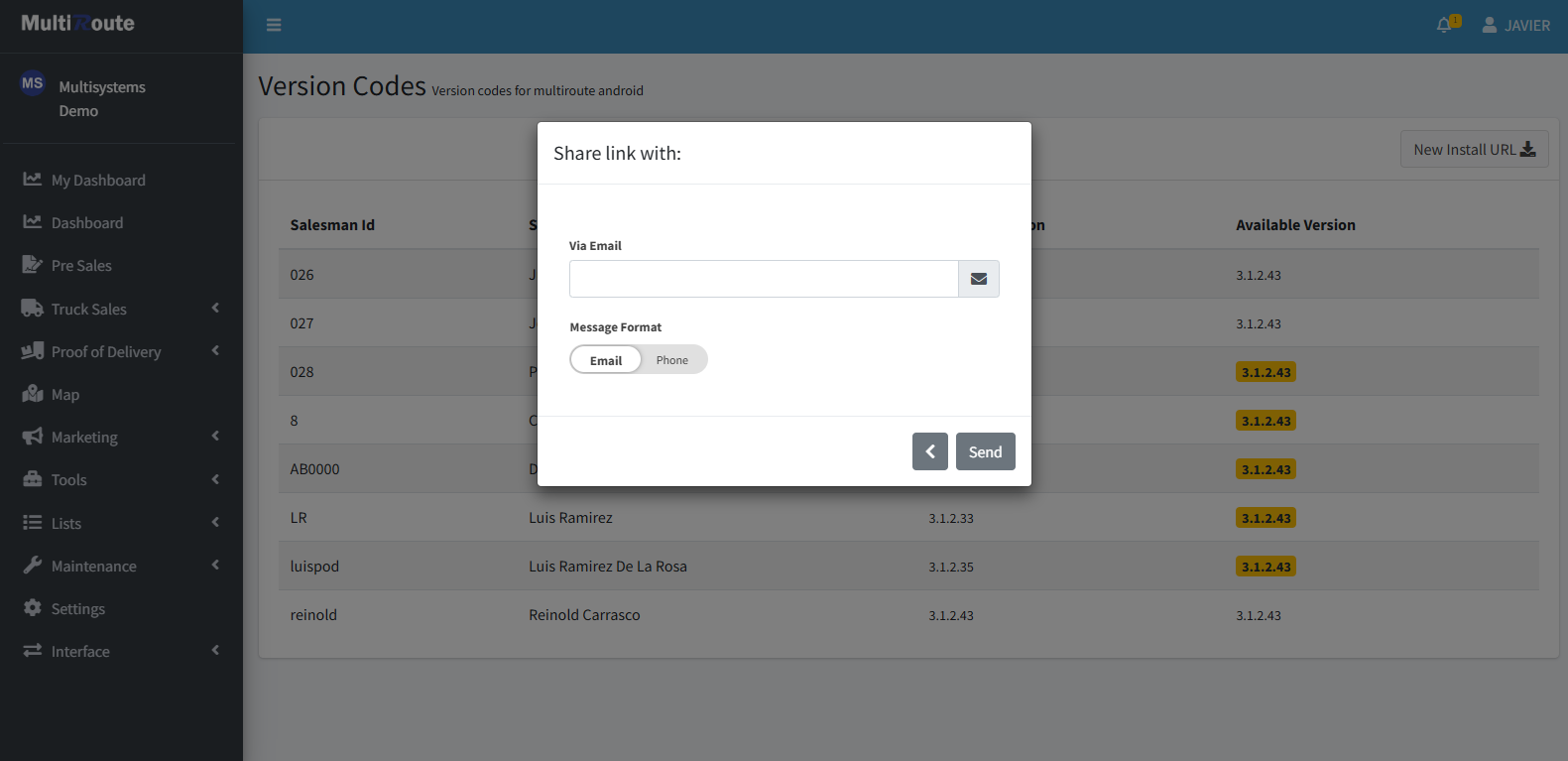The width and height of the screenshot is (1568, 761).
Task: Click New Install URL button
Action: click(1474, 150)
